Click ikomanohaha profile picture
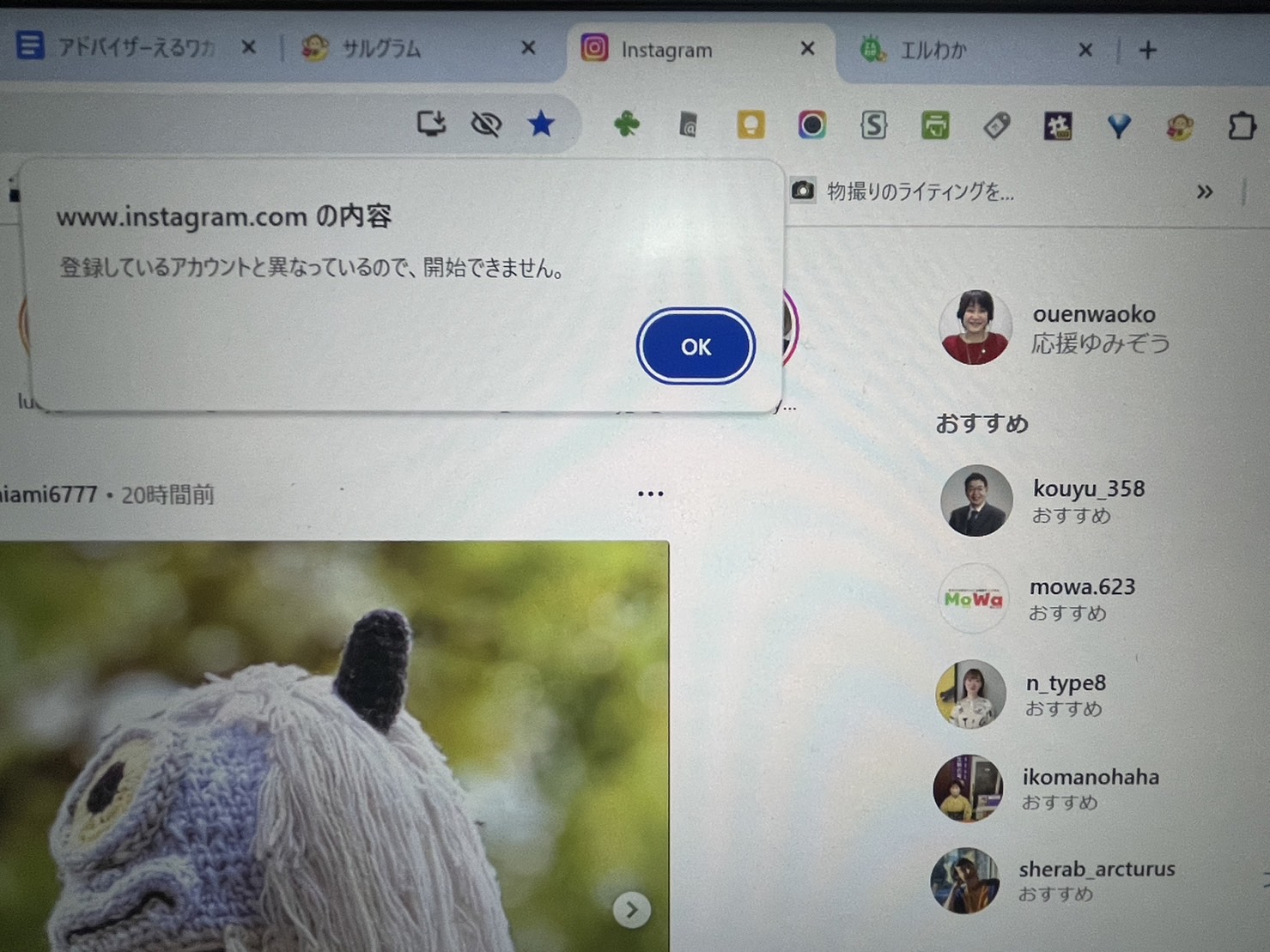The width and height of the screenshot is (1270, 952). pos(968,788)
